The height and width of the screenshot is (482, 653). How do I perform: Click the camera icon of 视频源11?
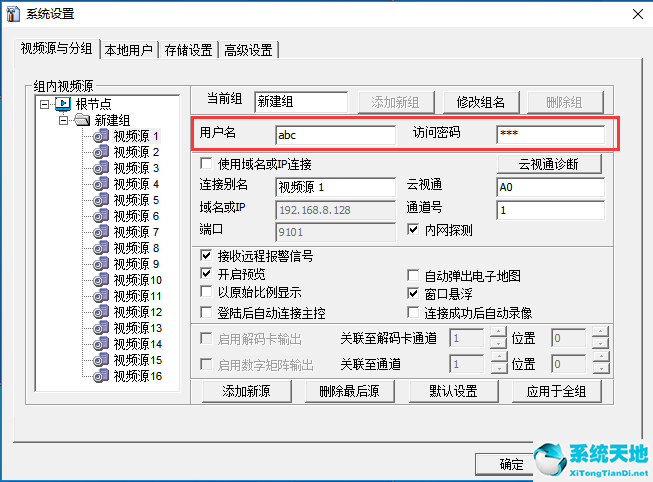[x=101, y=296]
